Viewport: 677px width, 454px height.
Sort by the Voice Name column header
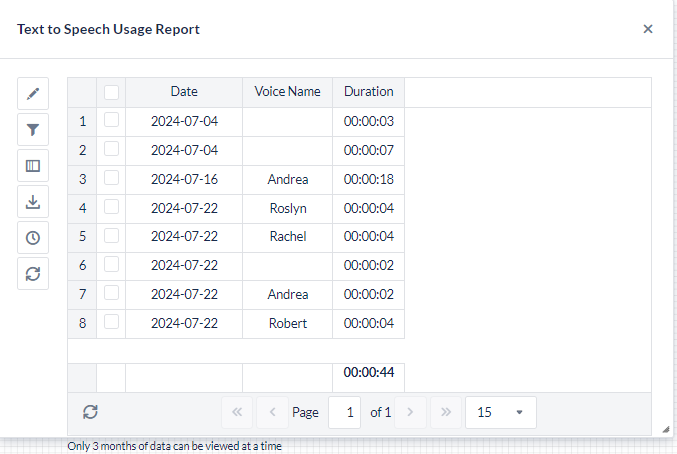click(x=287, y=91)
